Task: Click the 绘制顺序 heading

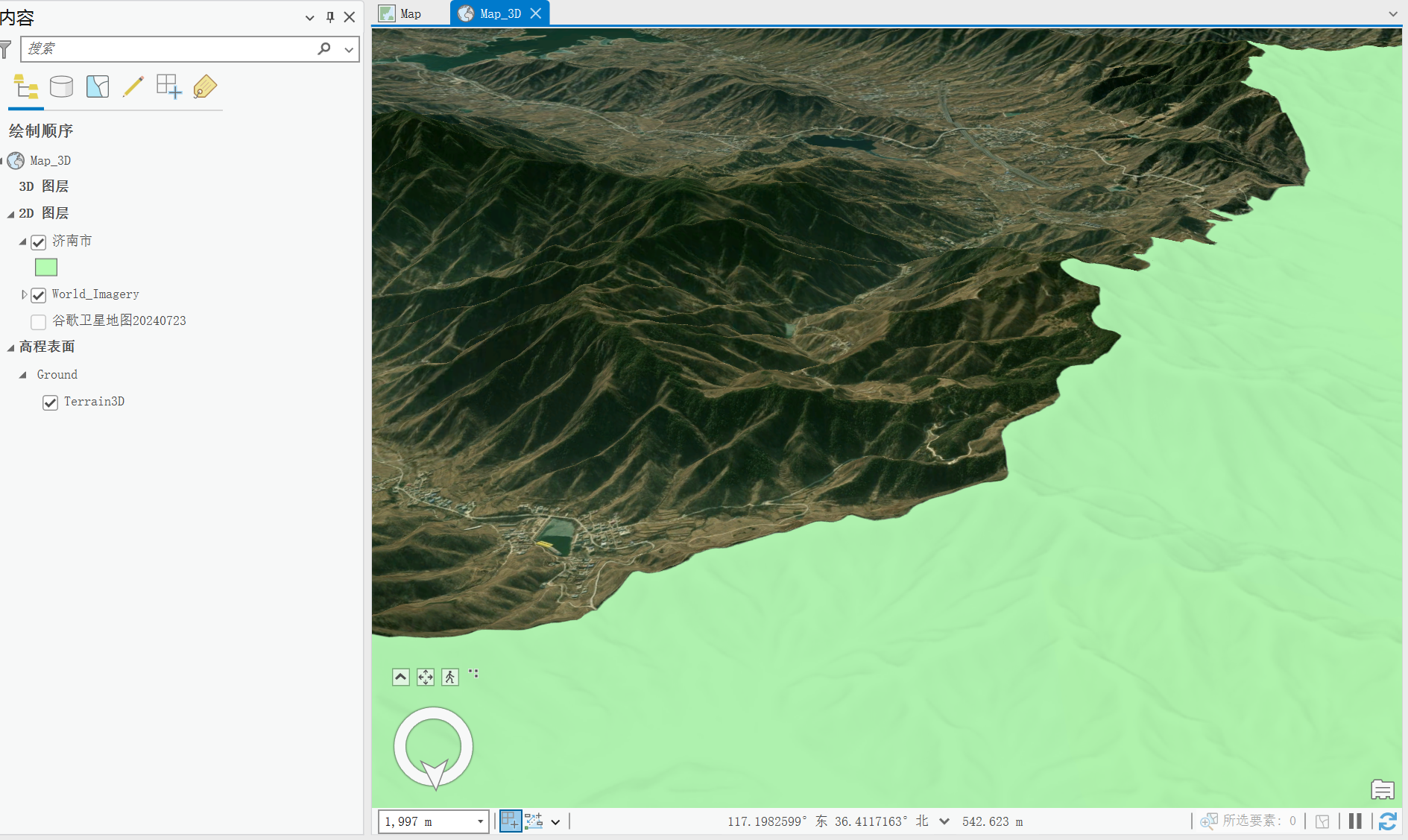Action: [41, 131]
